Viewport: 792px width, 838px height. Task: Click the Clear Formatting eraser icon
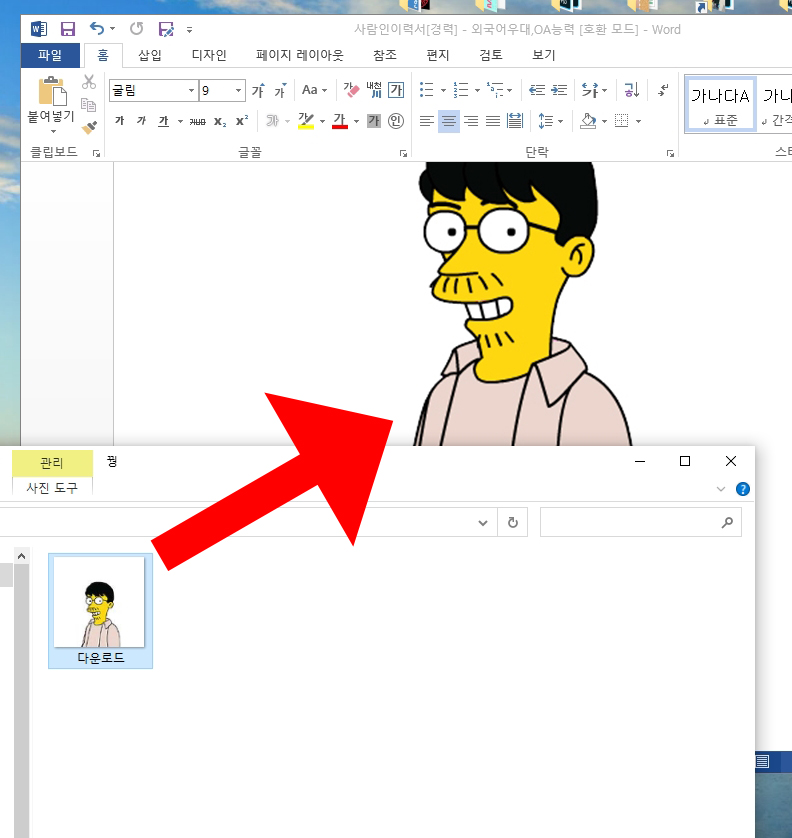(x=351, y=90)
